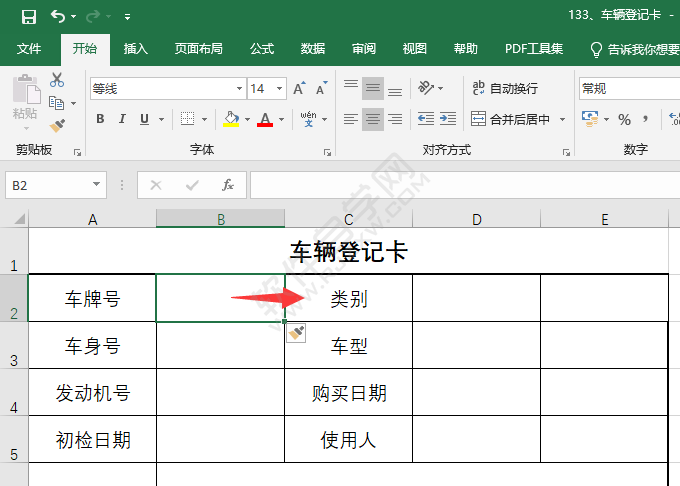680x486 pixels.
Task: Toggle 自动换行 wrap text
Action: 505,88
